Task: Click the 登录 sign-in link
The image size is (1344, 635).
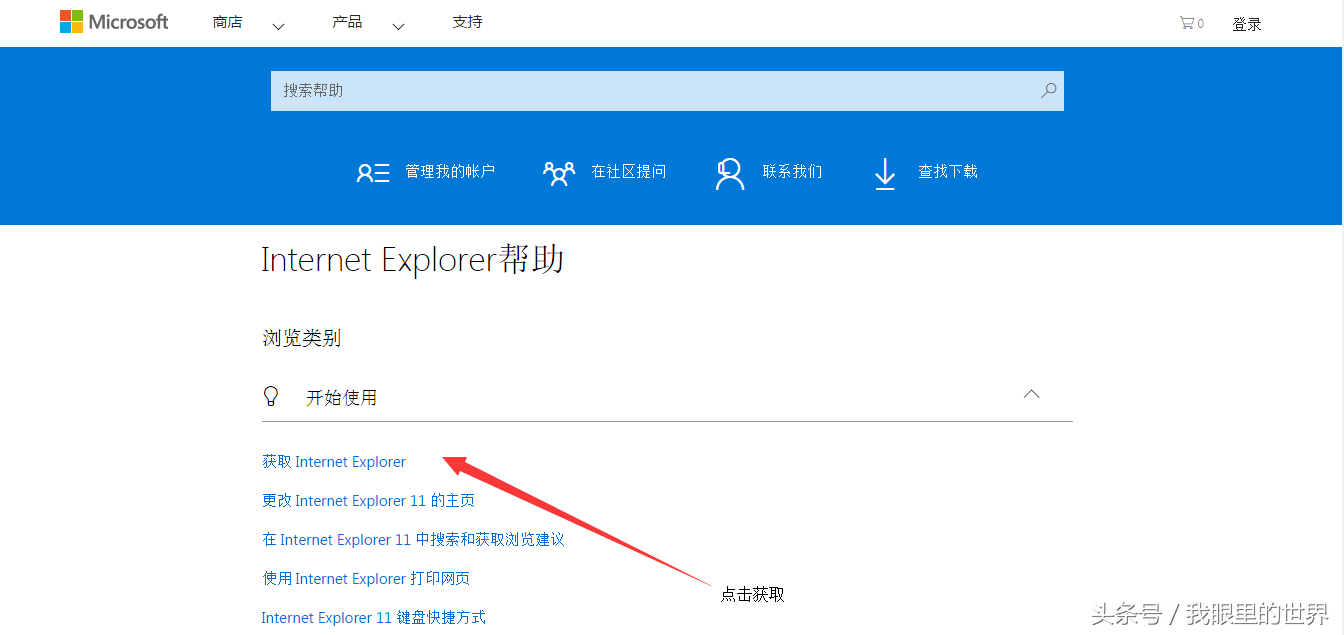Action: [x=1247, y=23]
